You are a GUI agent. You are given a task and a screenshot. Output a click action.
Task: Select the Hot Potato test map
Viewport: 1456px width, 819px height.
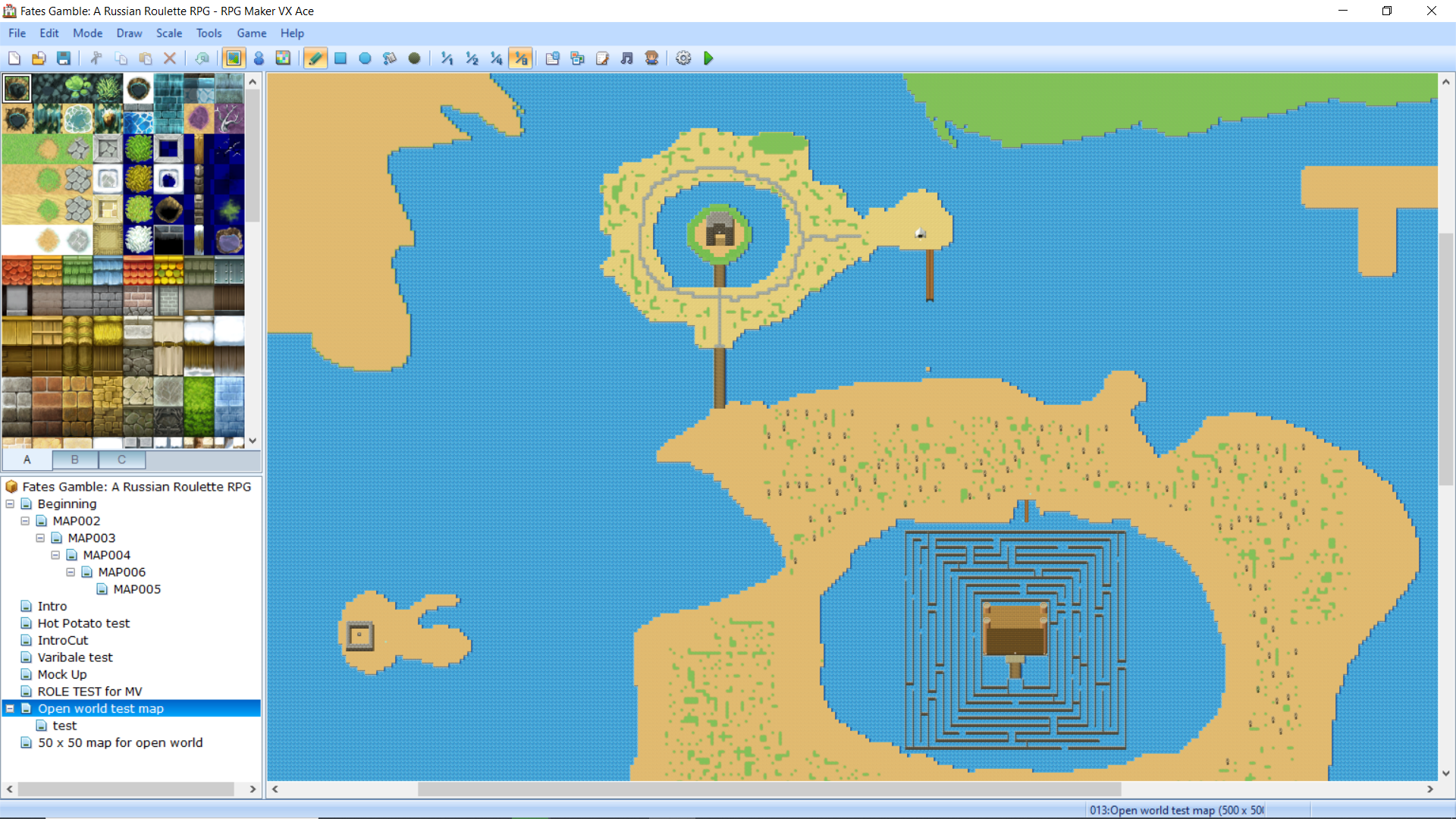[83, 623]
